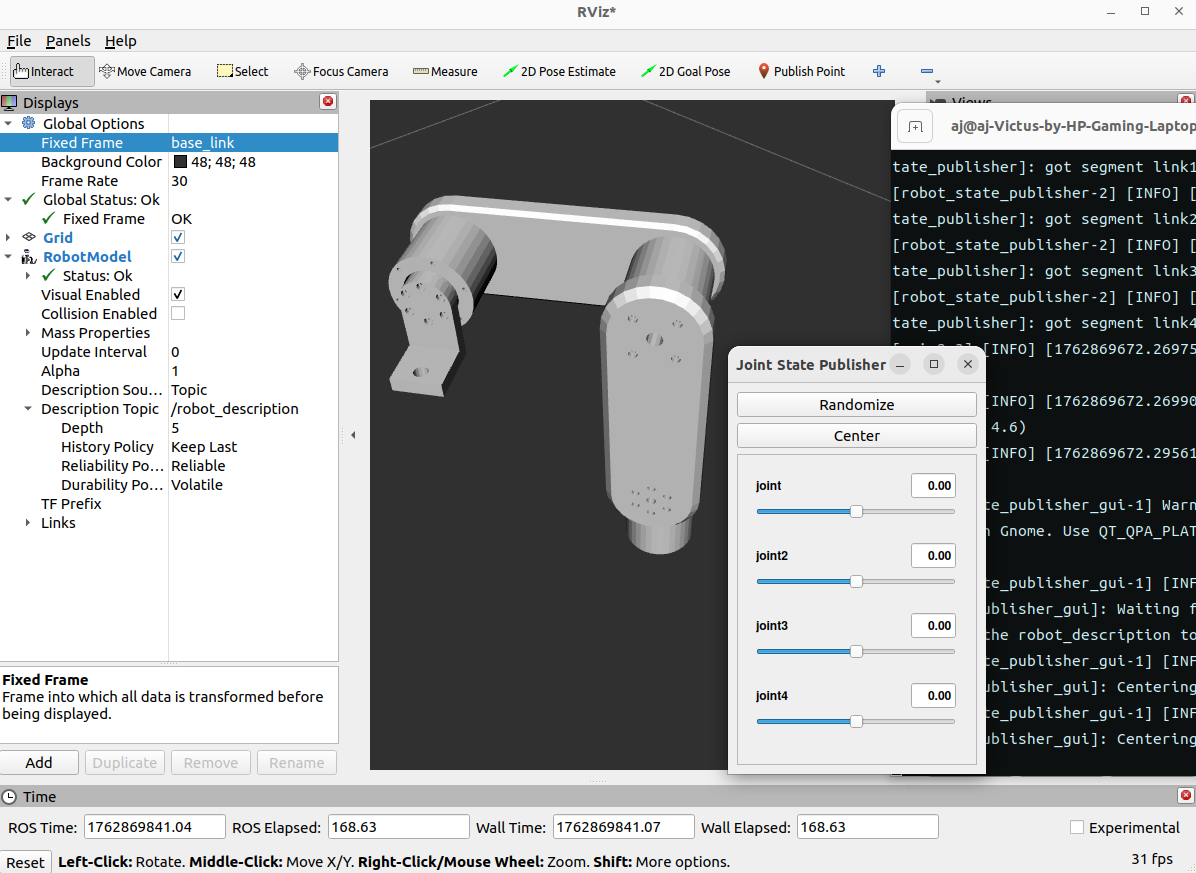Click the Center button
Viewport: 1196px width, 873px height.
[x=857, y=435]
